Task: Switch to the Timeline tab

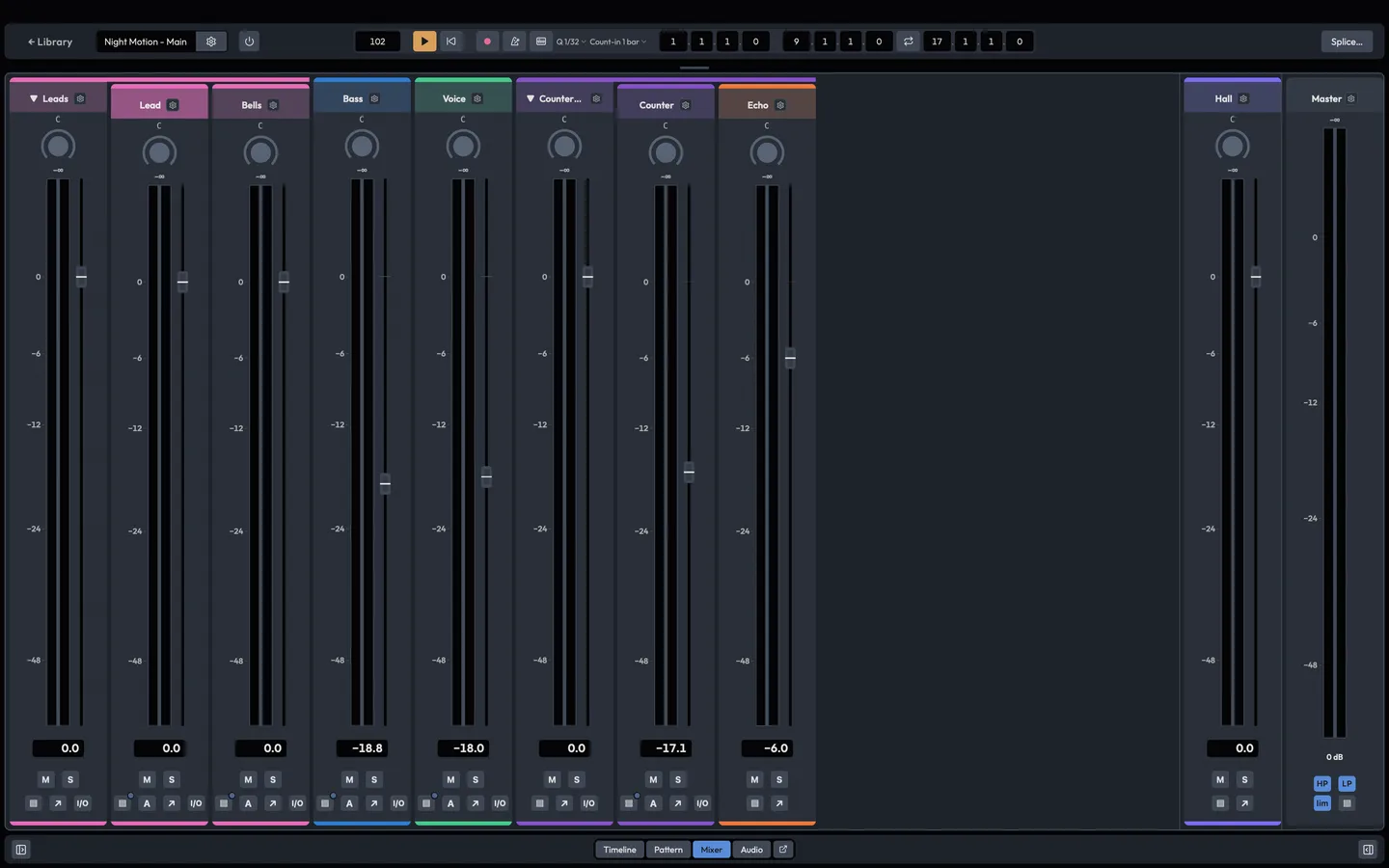Action: click(620, 850)
